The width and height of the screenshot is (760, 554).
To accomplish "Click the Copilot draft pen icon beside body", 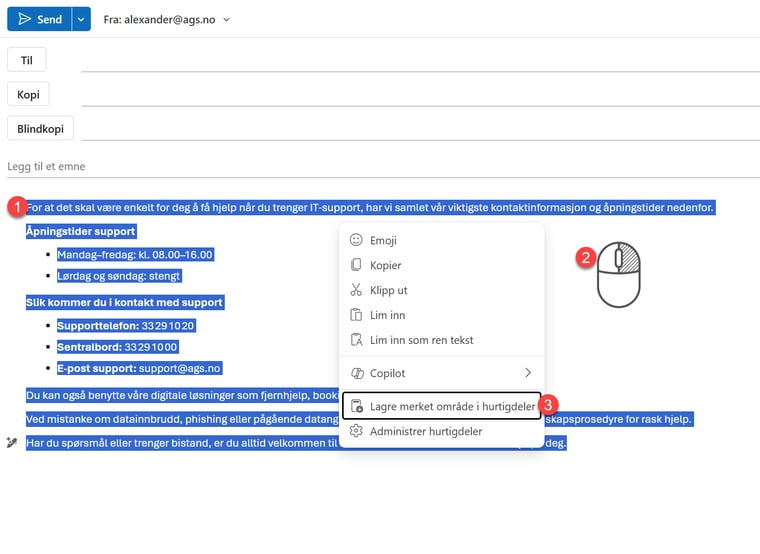I will [12, 442].
